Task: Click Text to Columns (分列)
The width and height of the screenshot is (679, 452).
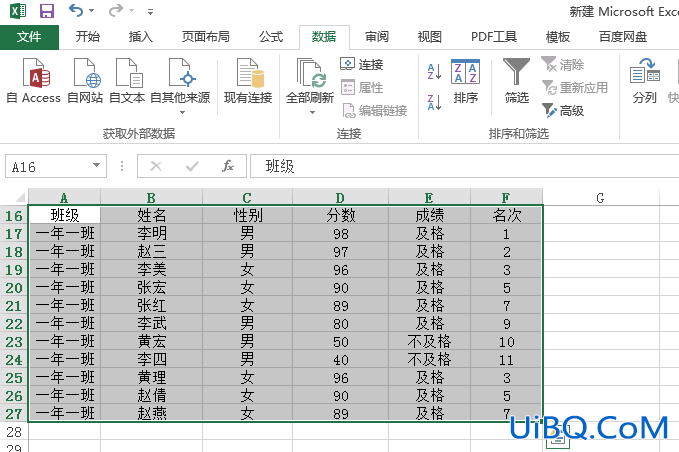Action: coord(645,82)
